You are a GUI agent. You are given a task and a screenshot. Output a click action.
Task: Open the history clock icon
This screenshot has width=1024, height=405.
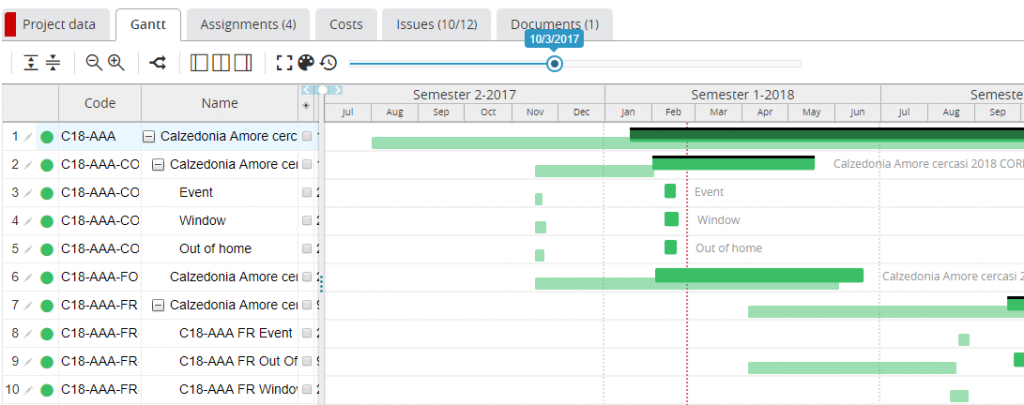(x=329, y=63)
